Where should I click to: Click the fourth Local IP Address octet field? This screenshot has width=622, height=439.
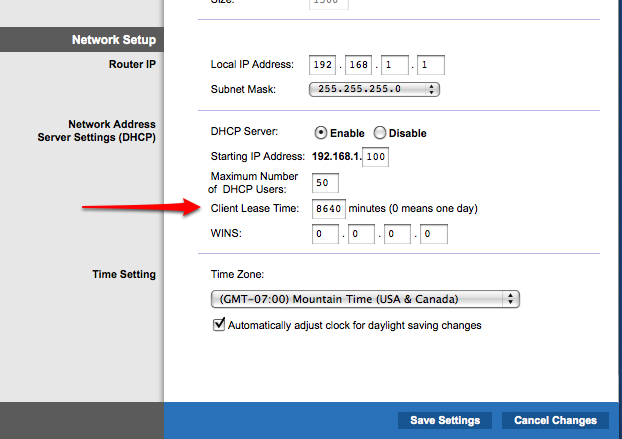(x=431, y=65)
